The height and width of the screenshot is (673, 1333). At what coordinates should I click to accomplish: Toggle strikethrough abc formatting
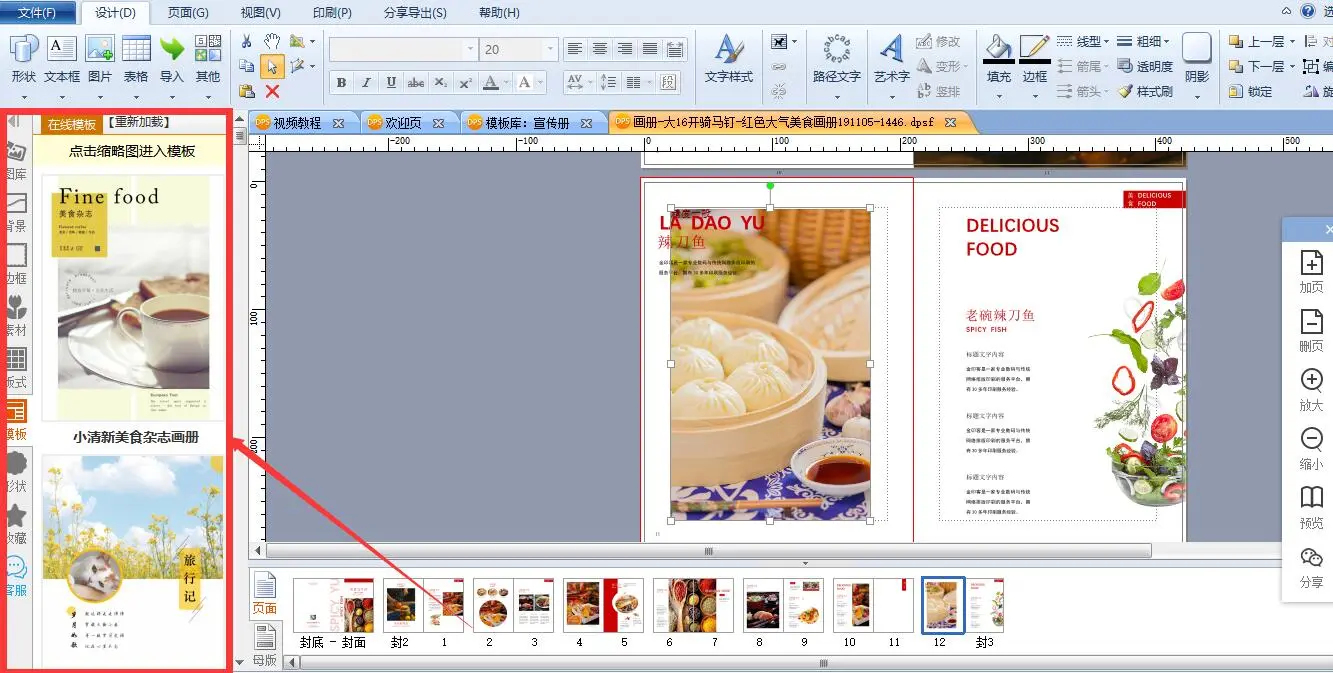[x=416, y=83]
